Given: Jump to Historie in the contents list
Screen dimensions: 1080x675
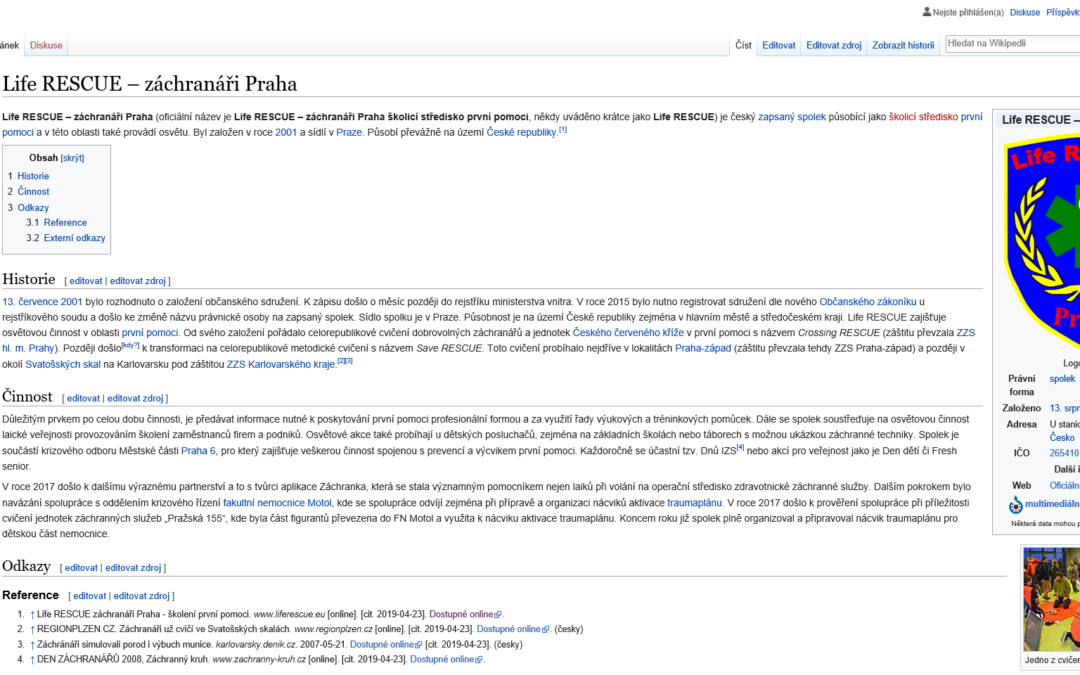Looking at the screenshot, I should click(x=33, y=176).
